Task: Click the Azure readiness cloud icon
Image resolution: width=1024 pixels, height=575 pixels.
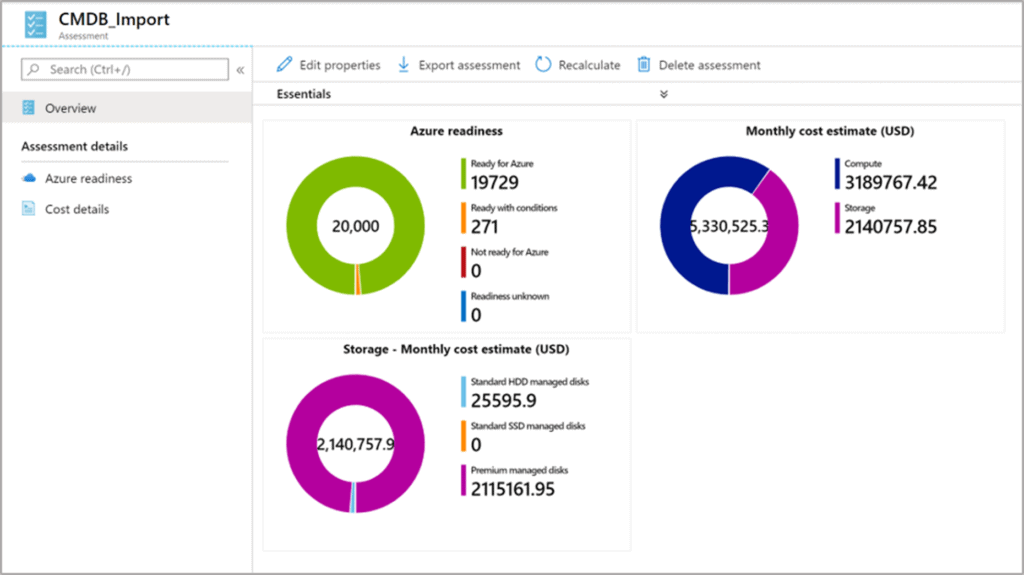Action: coord(29,178)
